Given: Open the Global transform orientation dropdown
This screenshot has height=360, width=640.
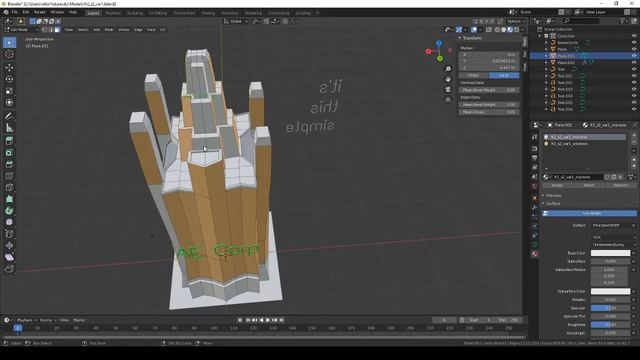Looking at the screenshot, I should click(236, 21).
